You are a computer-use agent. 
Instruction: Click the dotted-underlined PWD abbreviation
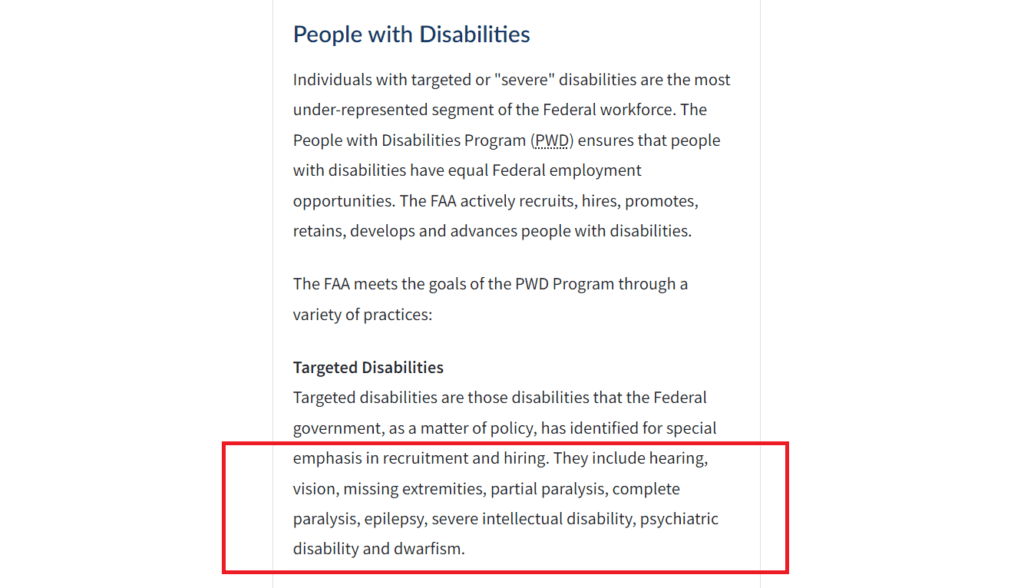coord(552,140)
